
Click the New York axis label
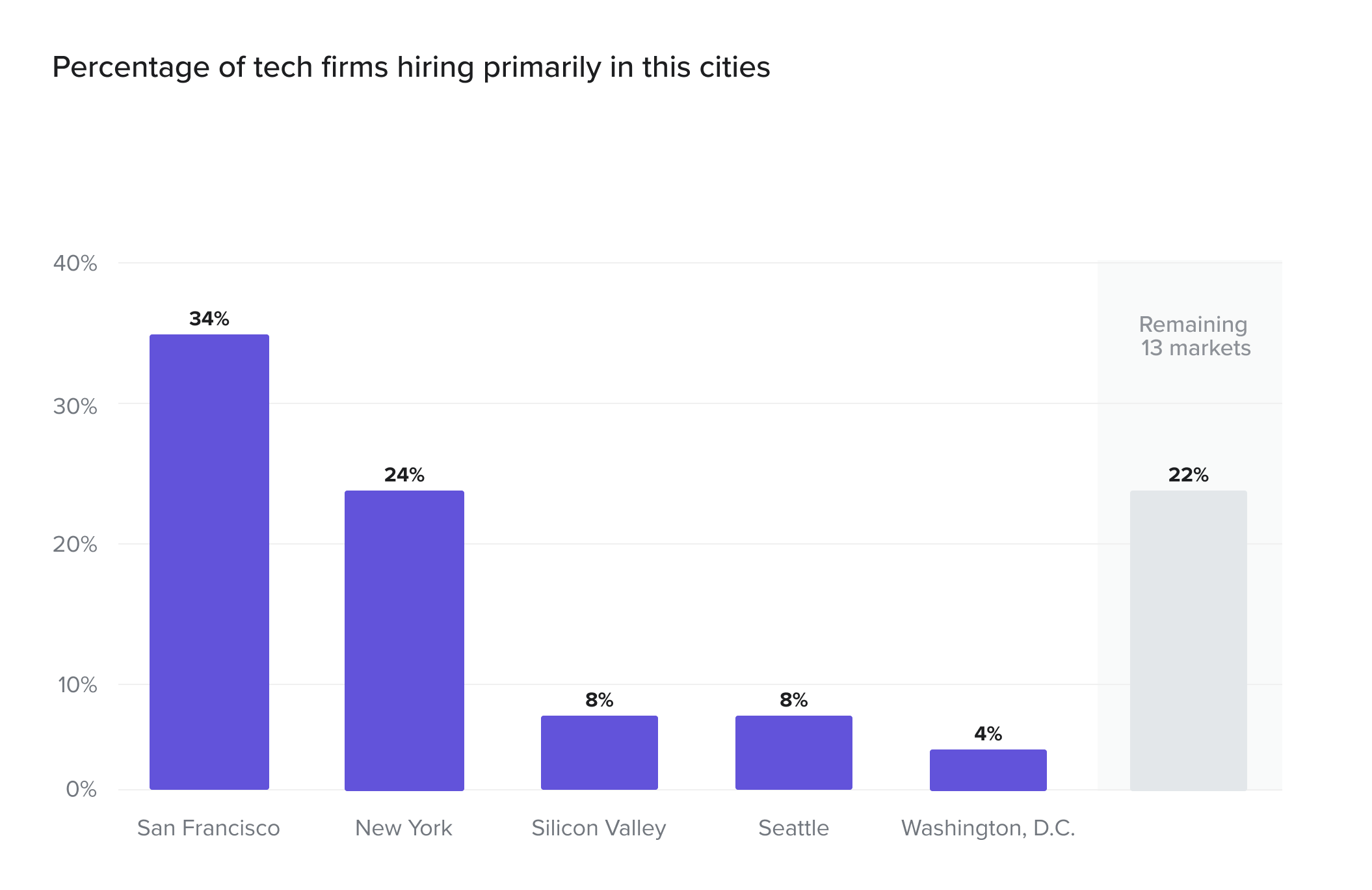[404, 828]
